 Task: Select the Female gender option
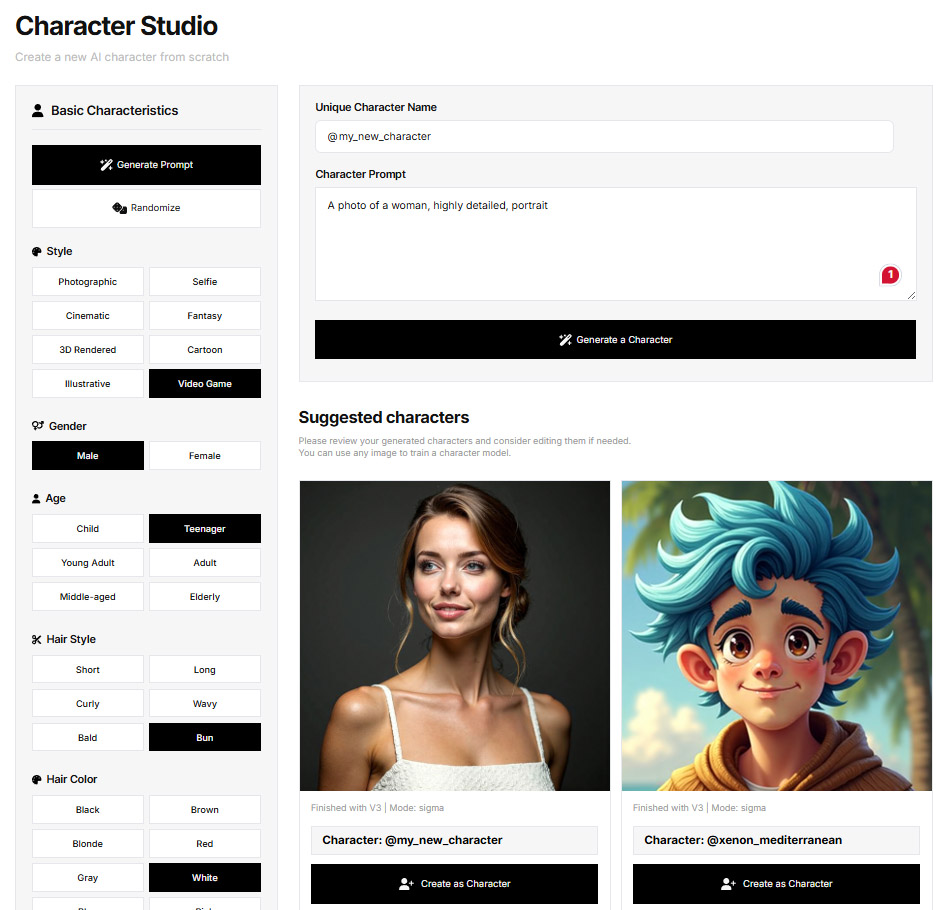pos(204,455)
